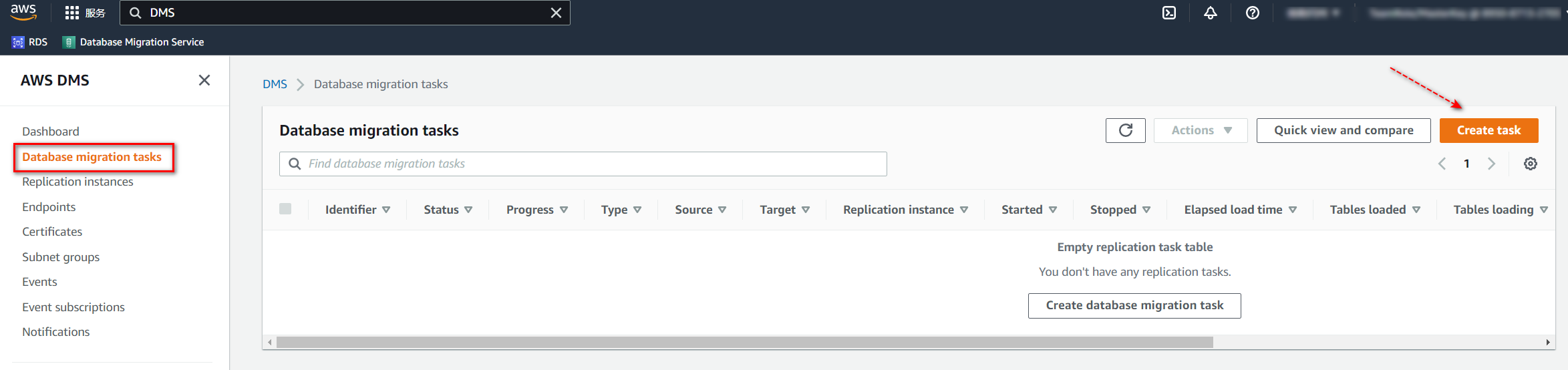Viewport: 1568px width, 370px height.
Task: Sort by Started column
Action: (1029, 210)
